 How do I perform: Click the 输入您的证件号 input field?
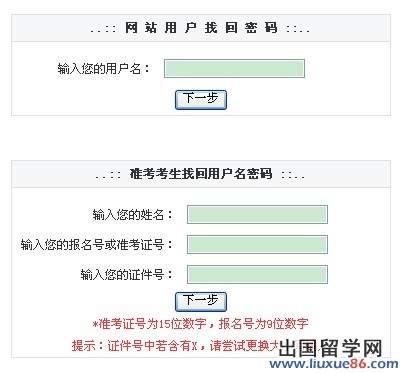tap(257, 274)
